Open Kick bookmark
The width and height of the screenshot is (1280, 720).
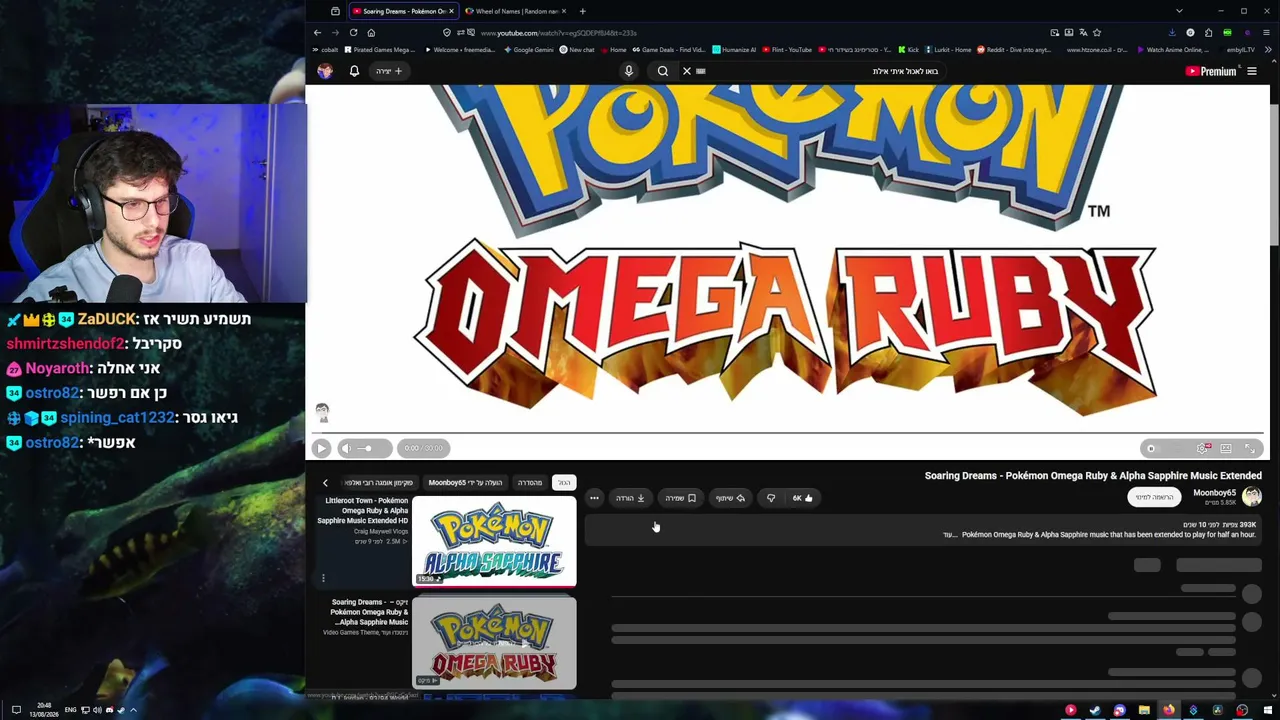tap(908, 50)
